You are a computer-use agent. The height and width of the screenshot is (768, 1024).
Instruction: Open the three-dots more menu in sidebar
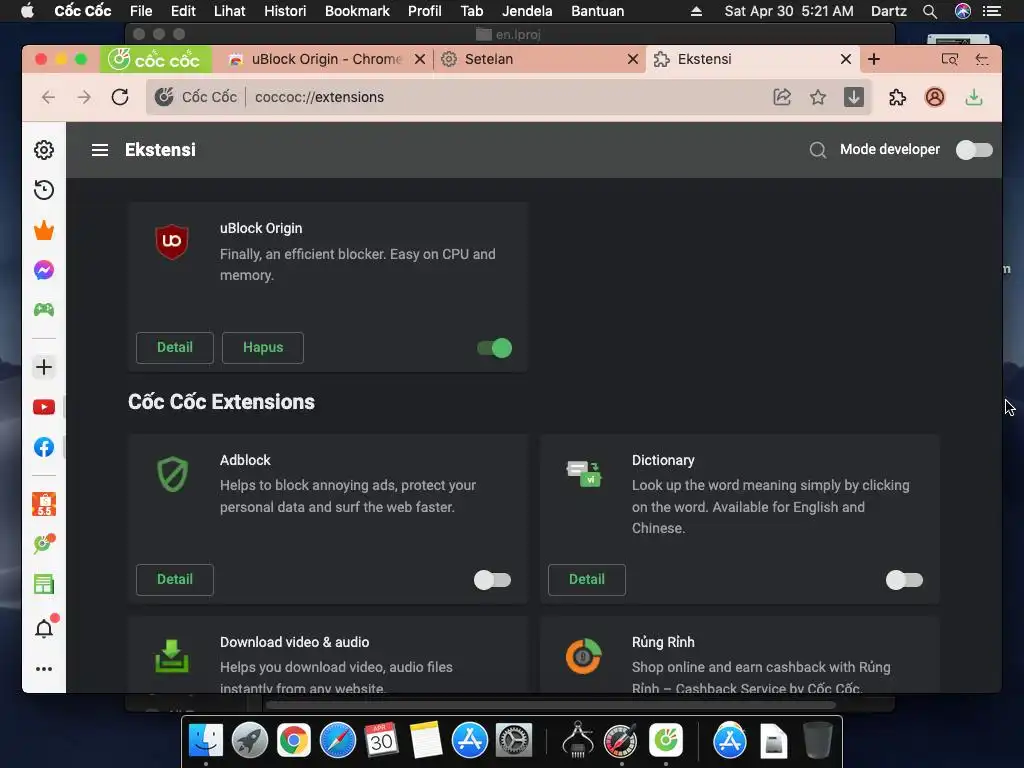[x=44, y=669]
